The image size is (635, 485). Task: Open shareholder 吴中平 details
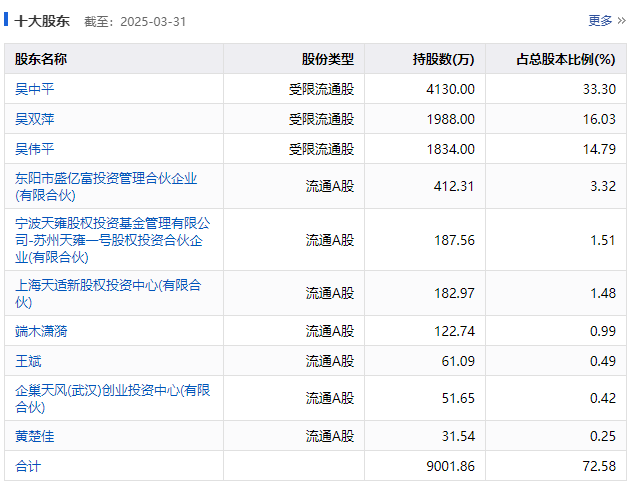[x=35, y=89]
